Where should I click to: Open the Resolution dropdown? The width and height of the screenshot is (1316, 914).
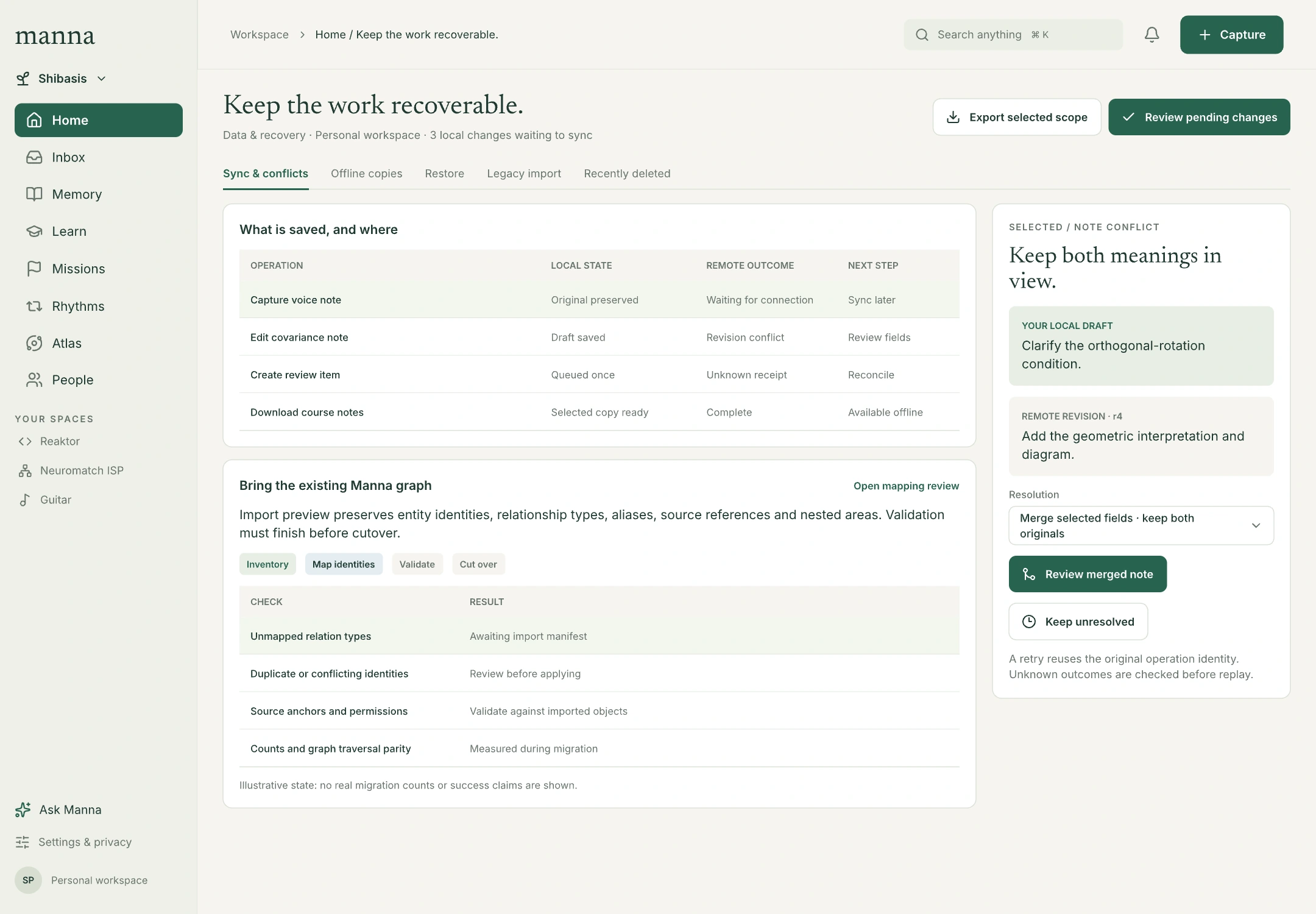click(1141, 525)
